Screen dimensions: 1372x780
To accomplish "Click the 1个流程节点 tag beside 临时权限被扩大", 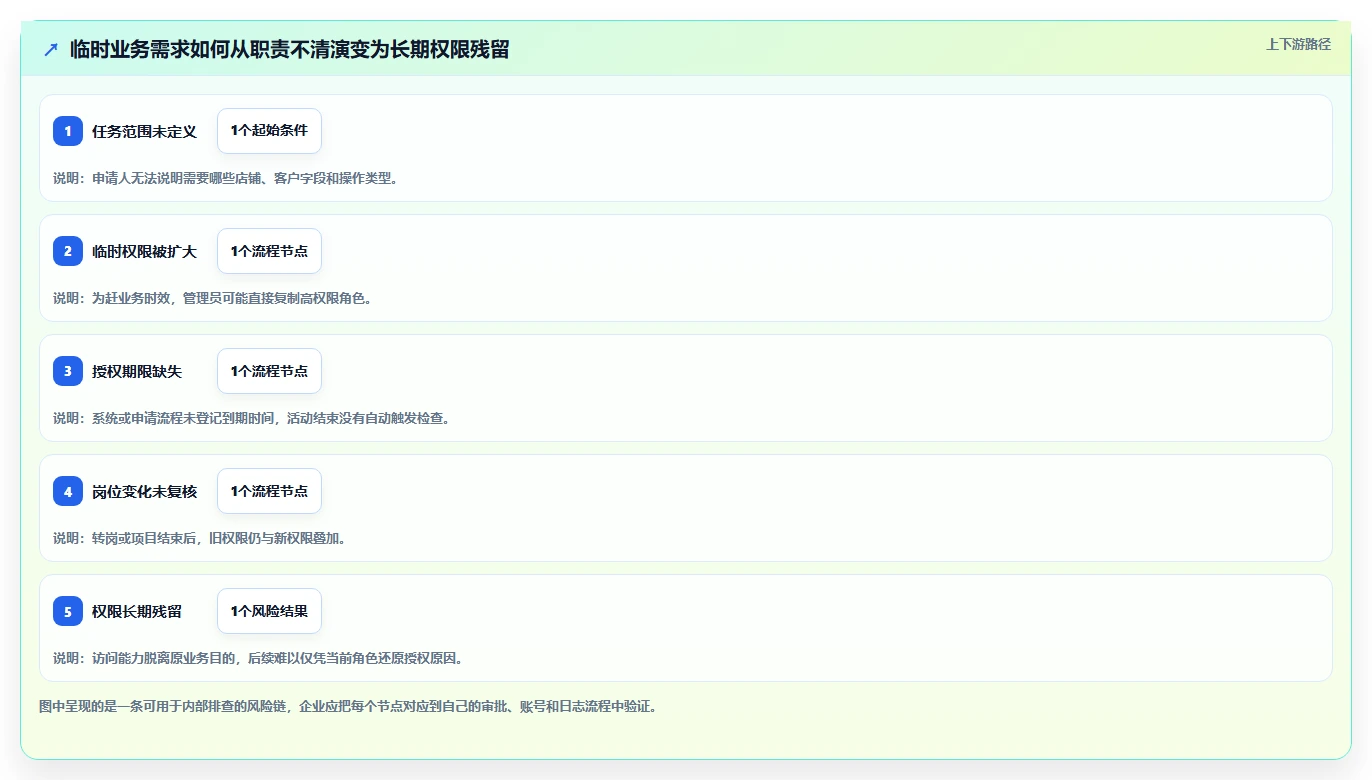I will pyautogui.click(x=269, y=251).
